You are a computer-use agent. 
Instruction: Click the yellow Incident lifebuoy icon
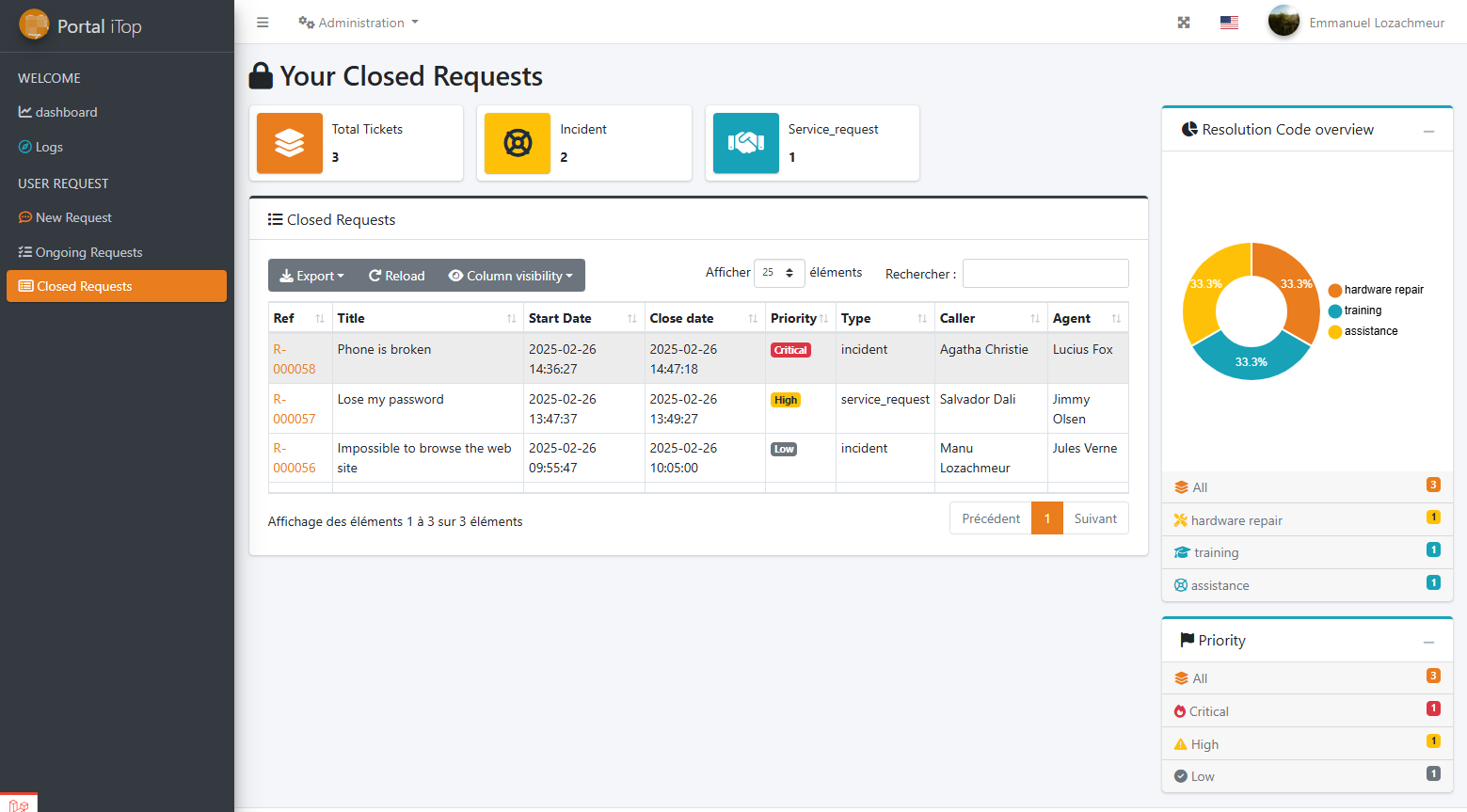point(518,143)
